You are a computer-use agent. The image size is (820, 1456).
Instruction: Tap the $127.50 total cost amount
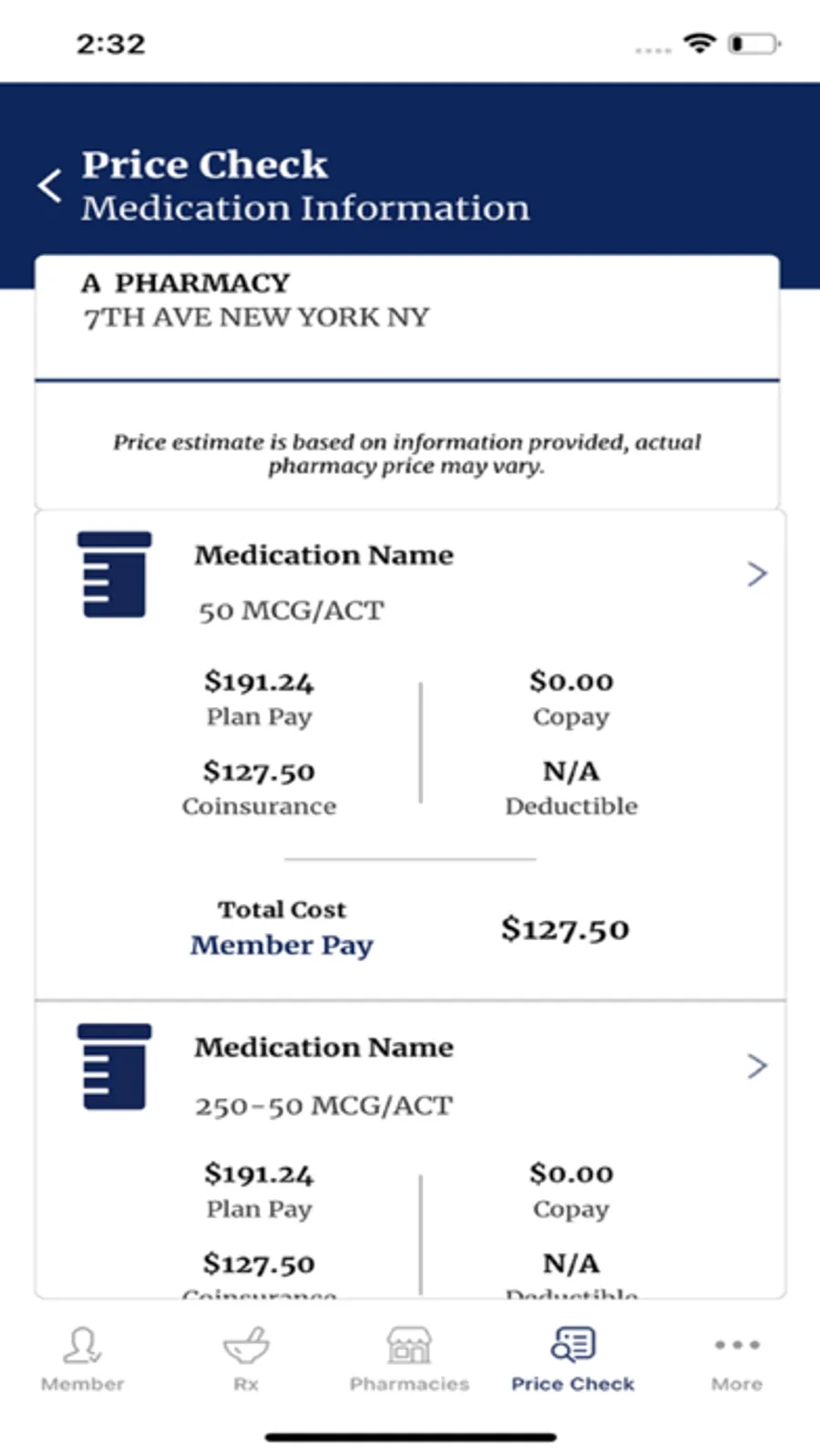pyautogui.click(x=565, y=929)
